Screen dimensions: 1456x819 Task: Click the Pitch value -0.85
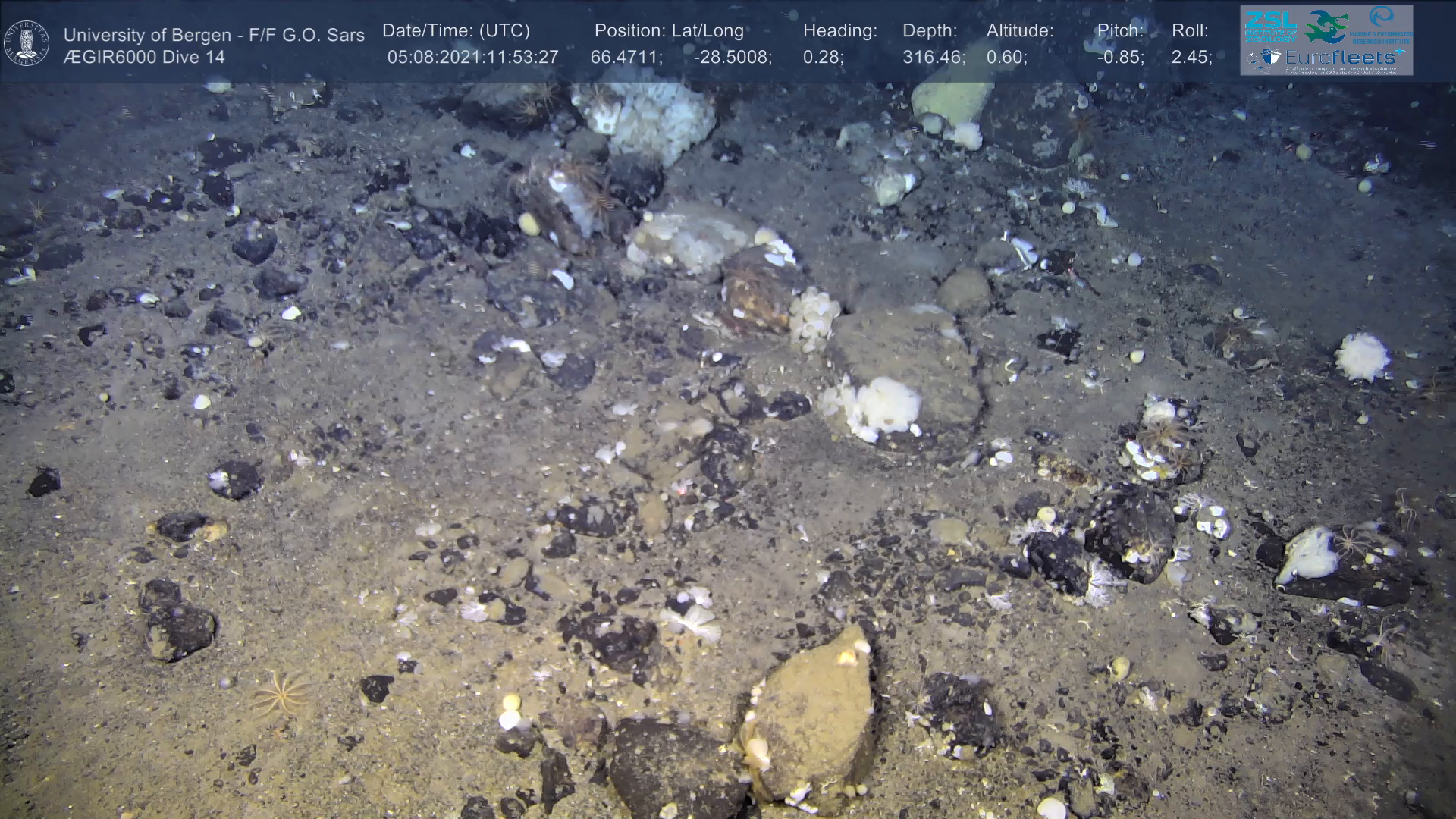coord(1120,58)
